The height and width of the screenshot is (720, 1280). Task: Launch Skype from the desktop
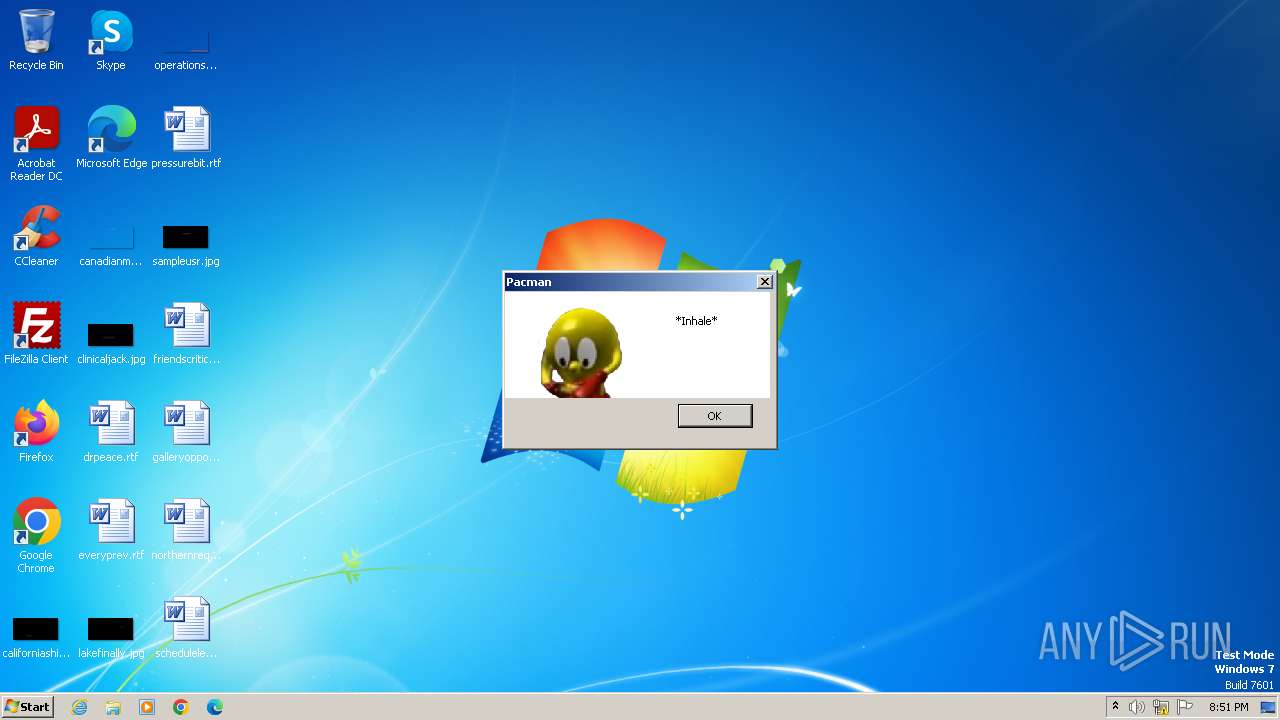[x=111, y=40]
